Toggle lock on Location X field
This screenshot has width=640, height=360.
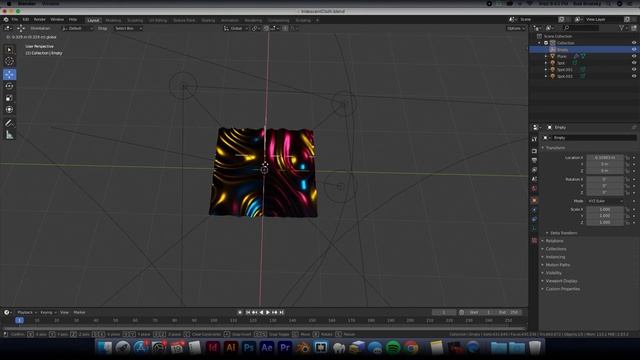627,158
